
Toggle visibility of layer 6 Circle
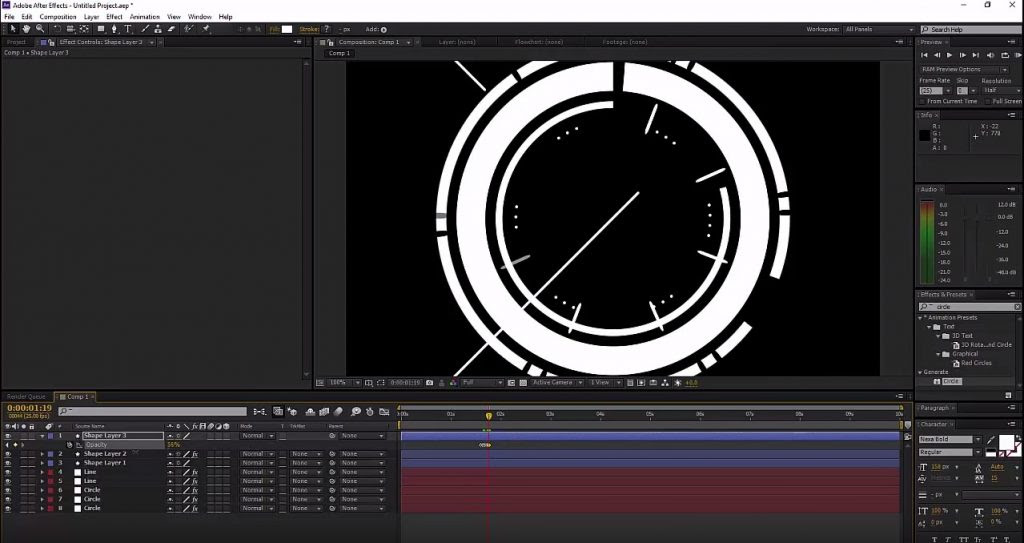(x=8, y=491)
